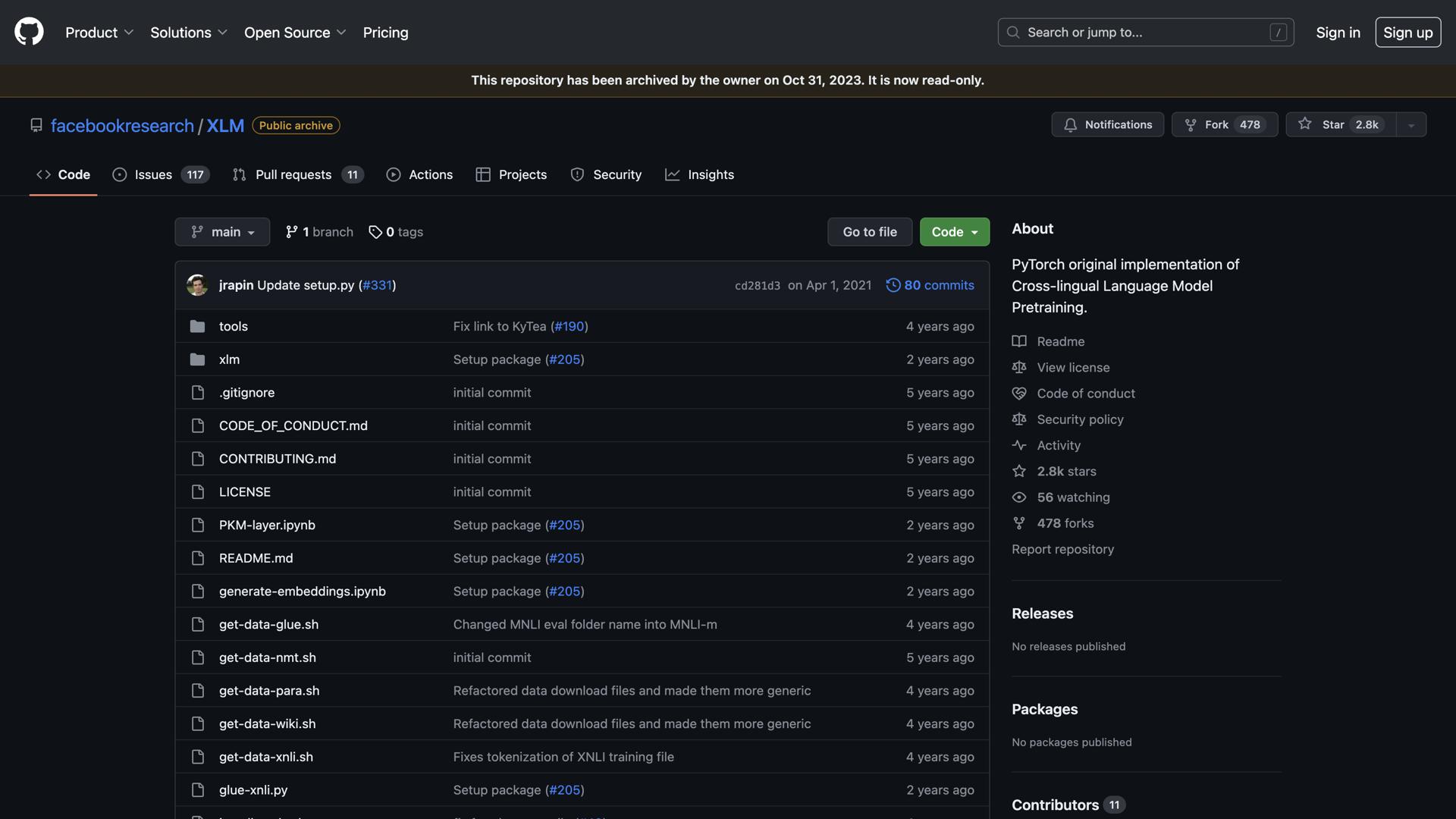Screen dimensions: 1456x819
Task: Click the jrapin avatar thumbnail
Action: coord(197,285)
